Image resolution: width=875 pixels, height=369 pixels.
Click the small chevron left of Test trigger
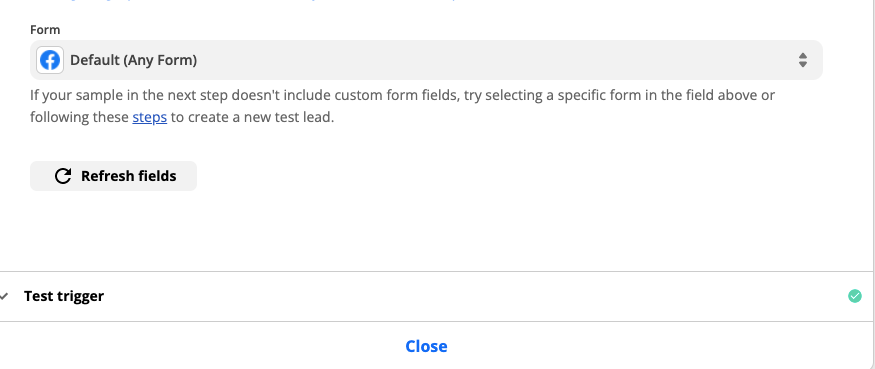(4, 296)
